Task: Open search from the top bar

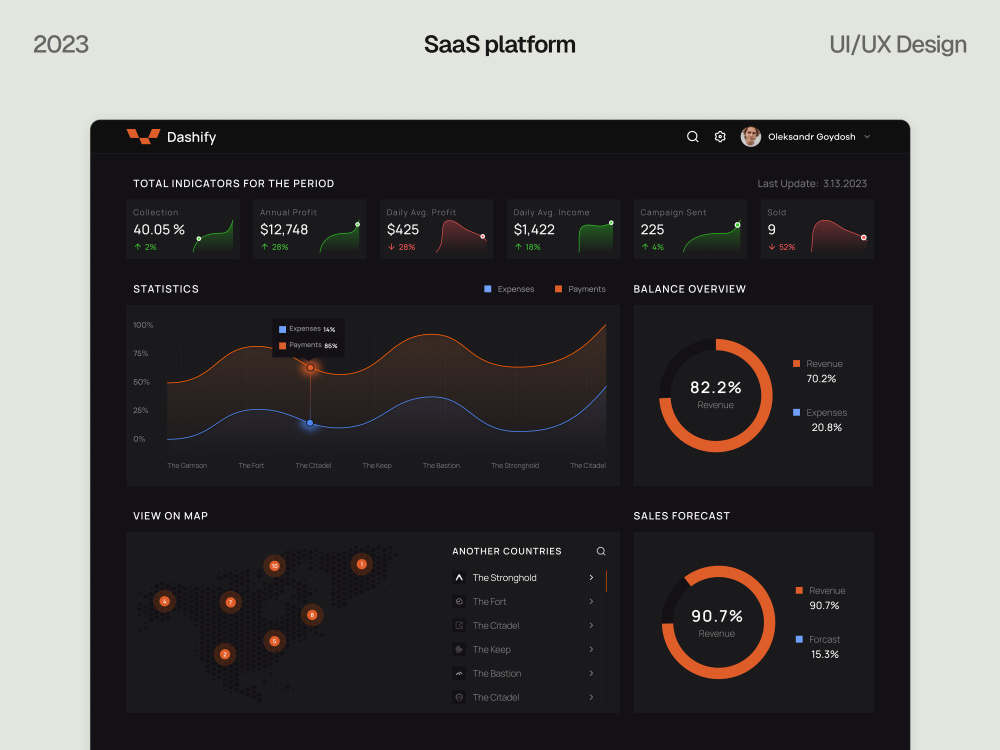Action: (693, 136)
